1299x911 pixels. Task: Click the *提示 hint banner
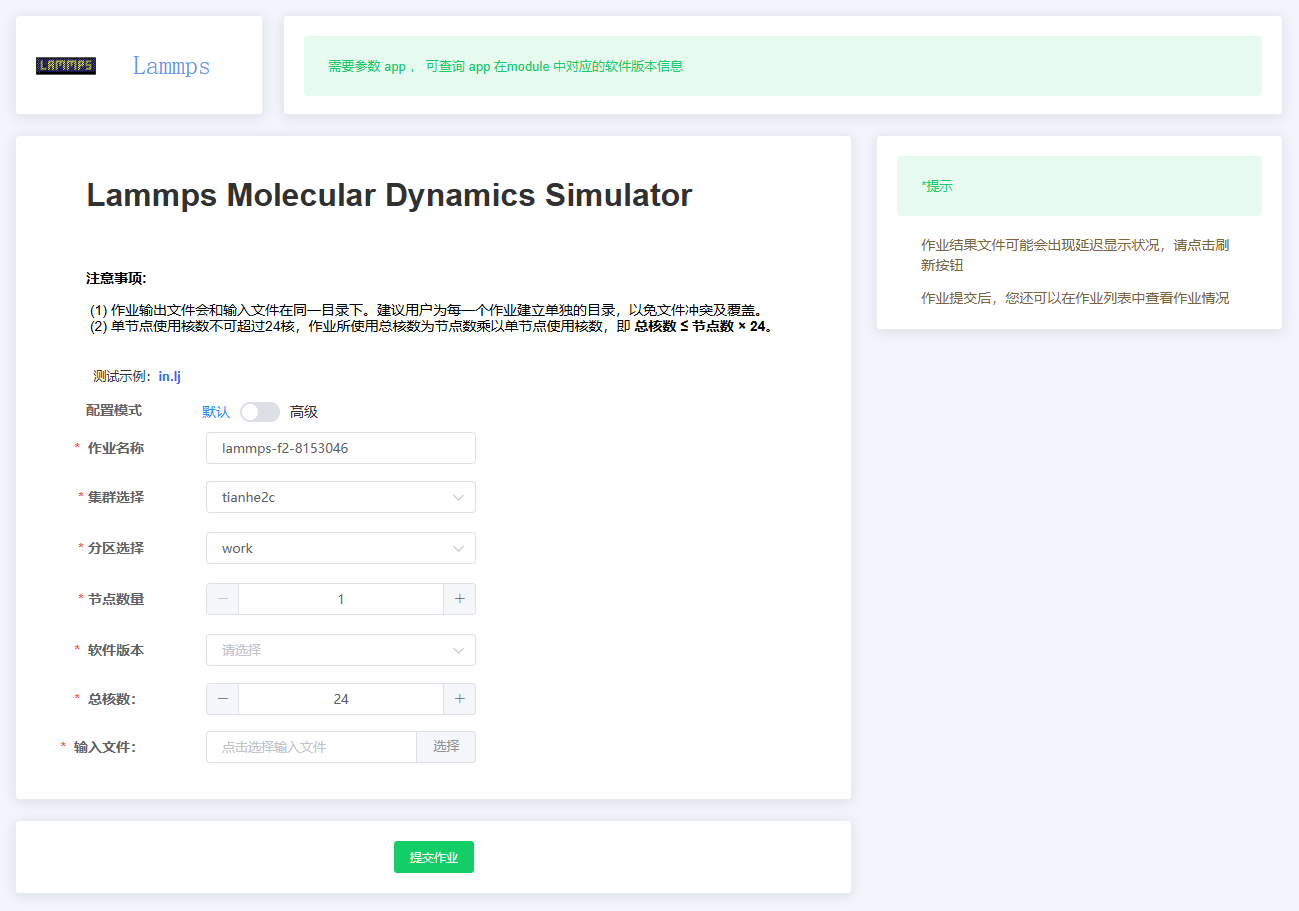[1079, 186]
